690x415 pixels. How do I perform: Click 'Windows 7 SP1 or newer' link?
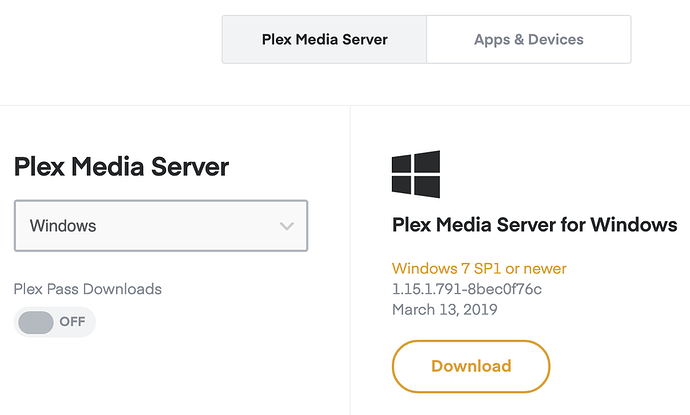pyautogui.click(x=479, y=269)
